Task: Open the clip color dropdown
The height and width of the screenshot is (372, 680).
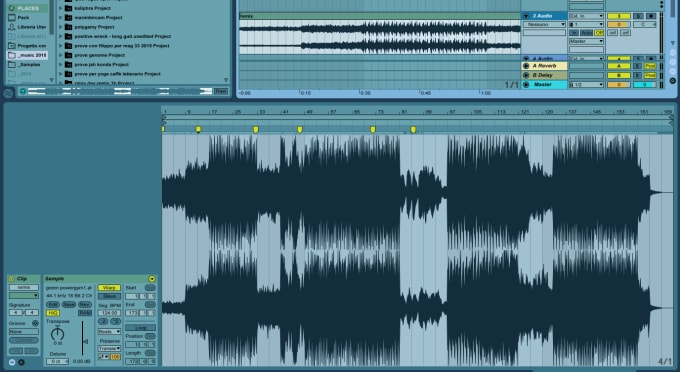Action: coord(24,296)
